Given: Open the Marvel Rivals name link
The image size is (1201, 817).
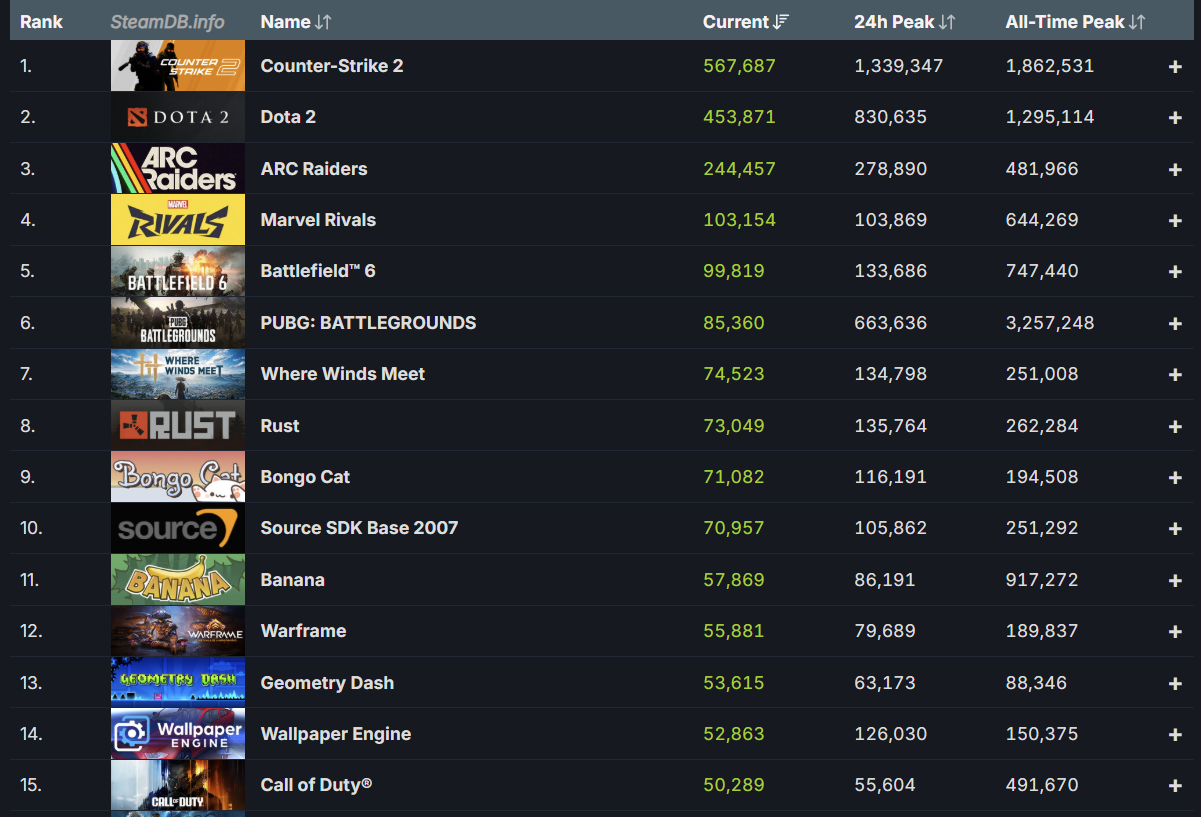Looking at the screenshot, I should point(318,220).
